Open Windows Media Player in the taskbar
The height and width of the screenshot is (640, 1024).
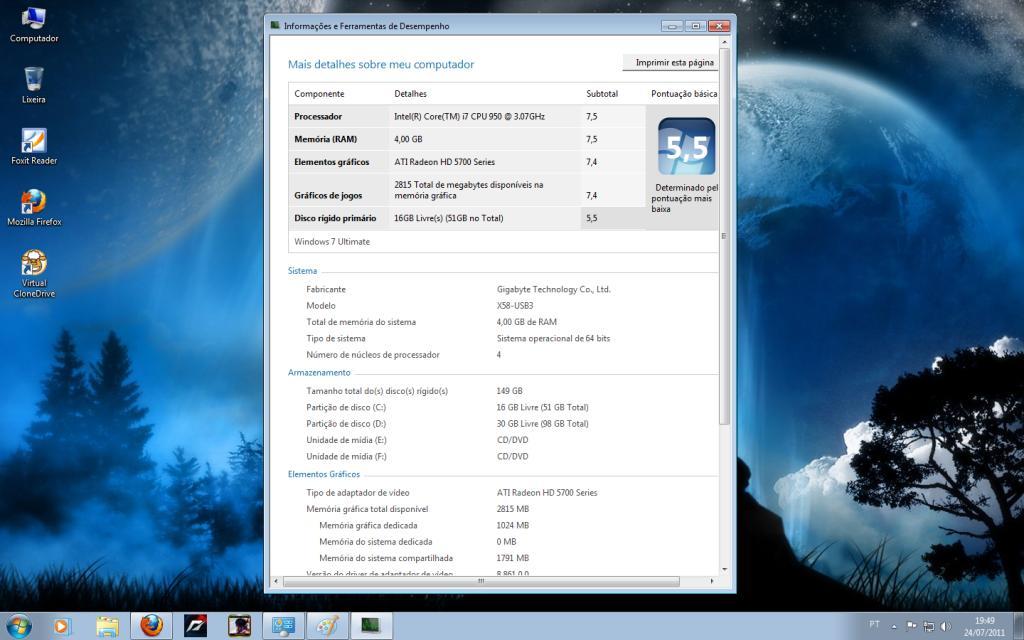click(x=61, y=626)
